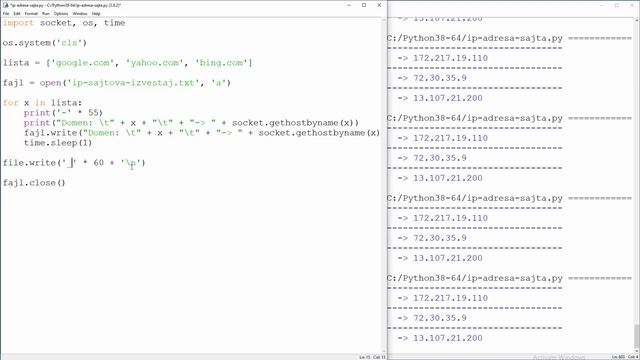Click the IDLE file icon in editor title bar

point(5,5)
